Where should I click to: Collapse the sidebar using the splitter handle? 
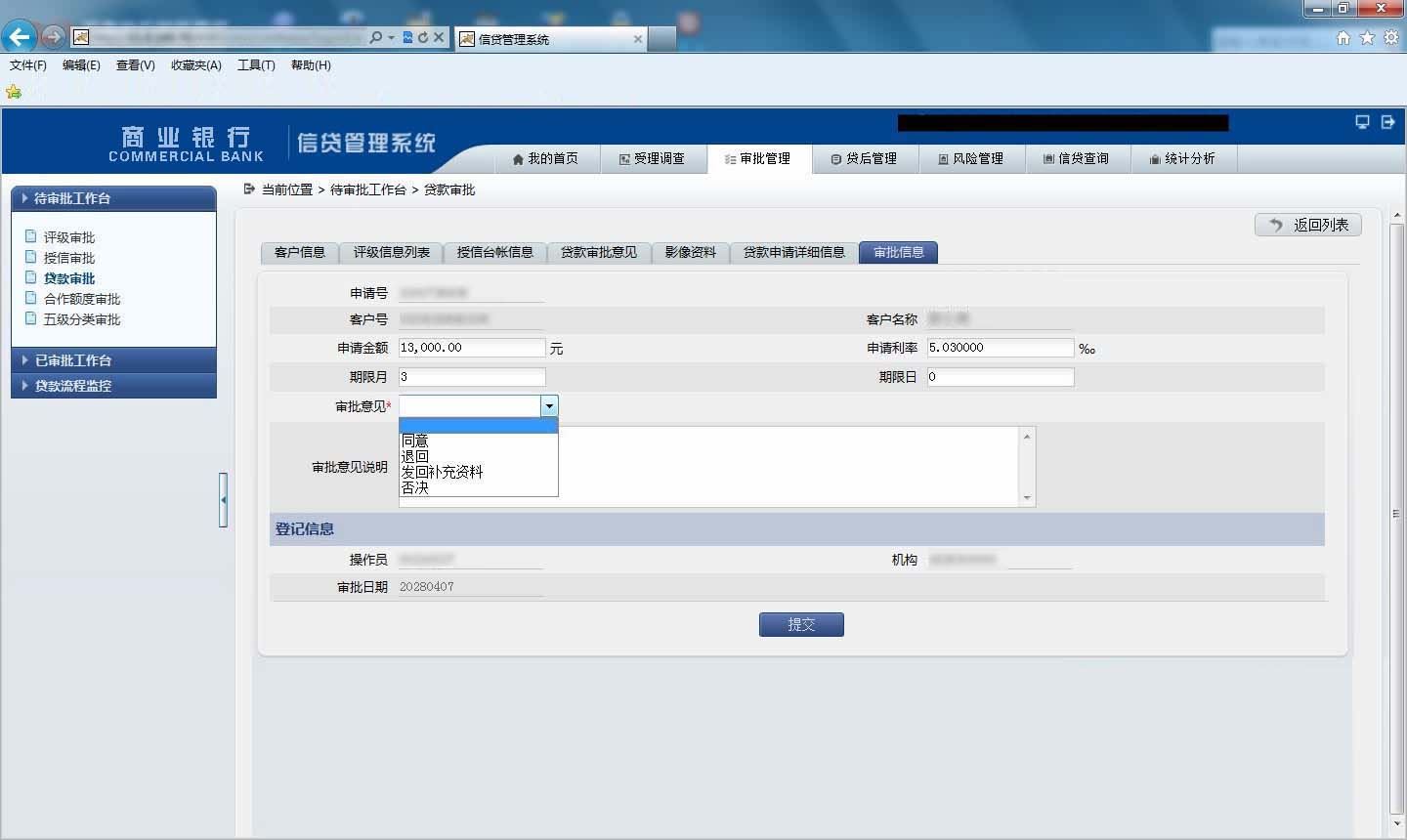(224, 500)
